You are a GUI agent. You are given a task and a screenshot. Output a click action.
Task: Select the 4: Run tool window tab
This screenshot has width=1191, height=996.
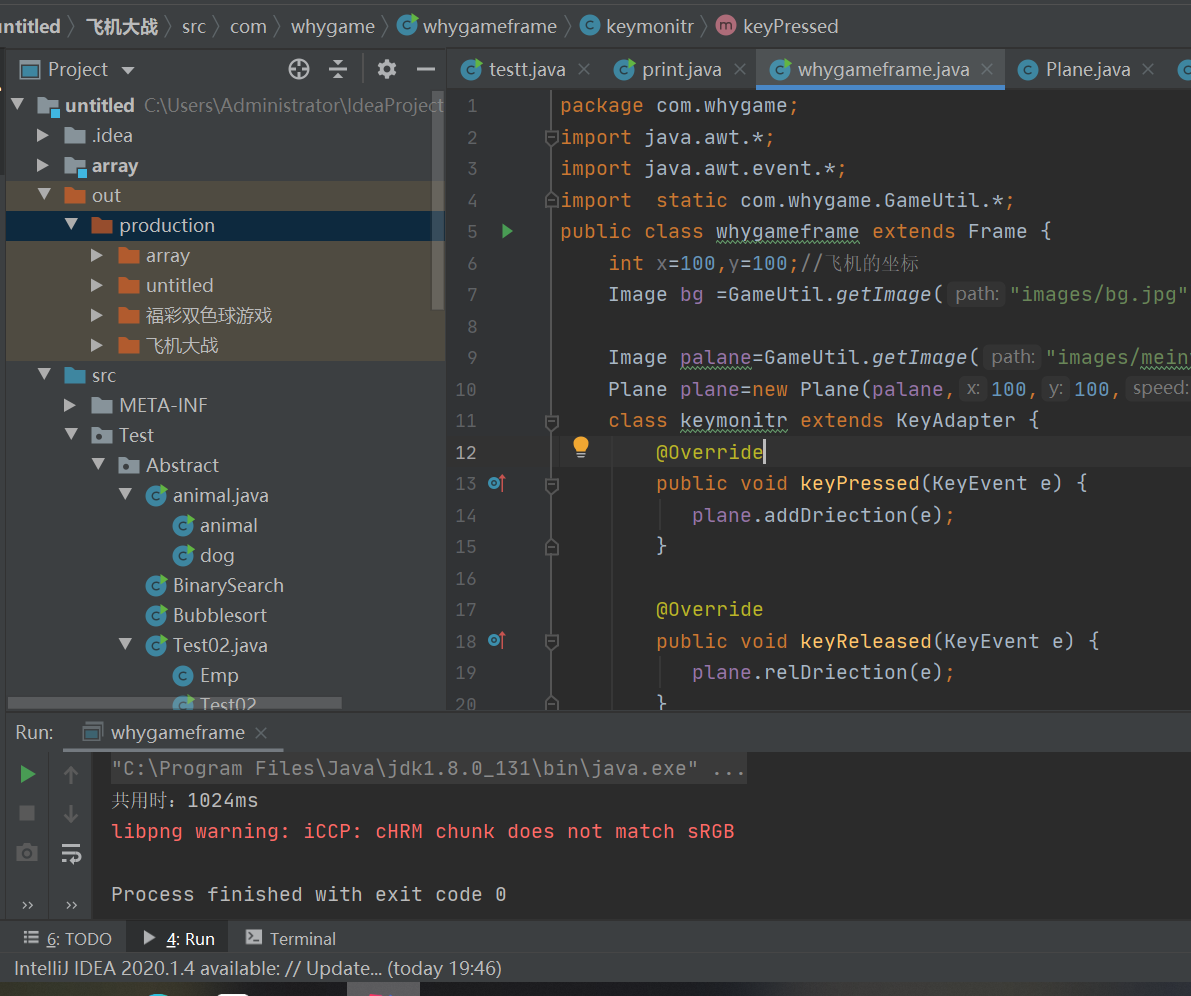coord(179,939)
